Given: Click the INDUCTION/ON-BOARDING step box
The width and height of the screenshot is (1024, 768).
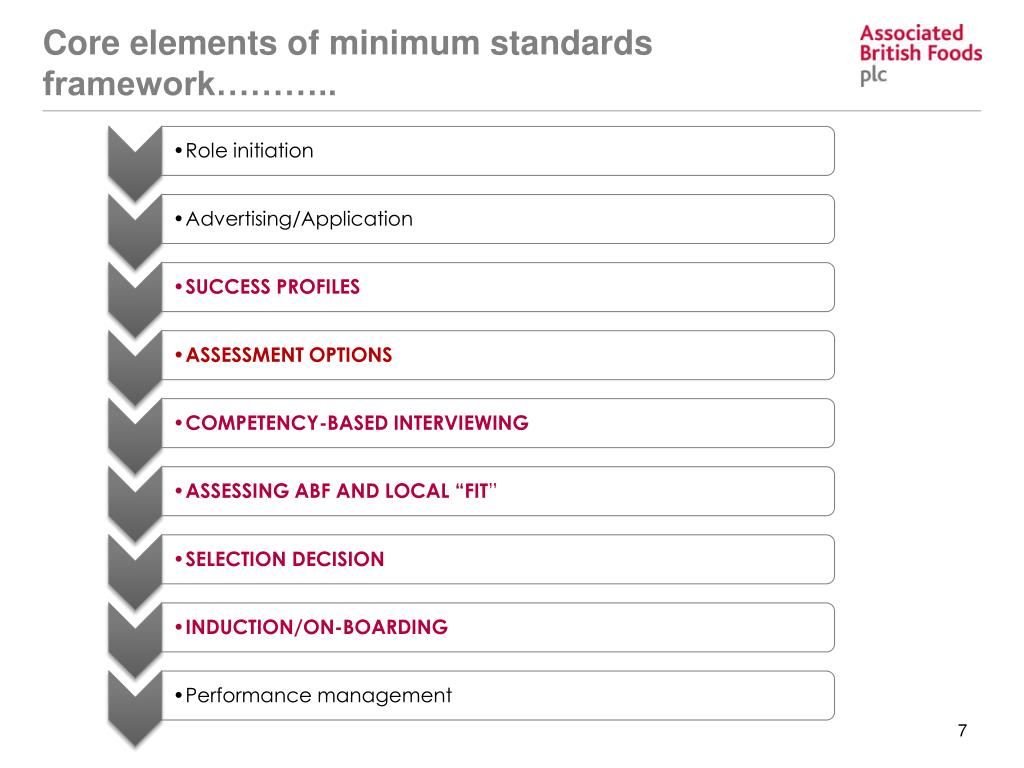Looking at the screenshot, I should click(x=497, y=627).
